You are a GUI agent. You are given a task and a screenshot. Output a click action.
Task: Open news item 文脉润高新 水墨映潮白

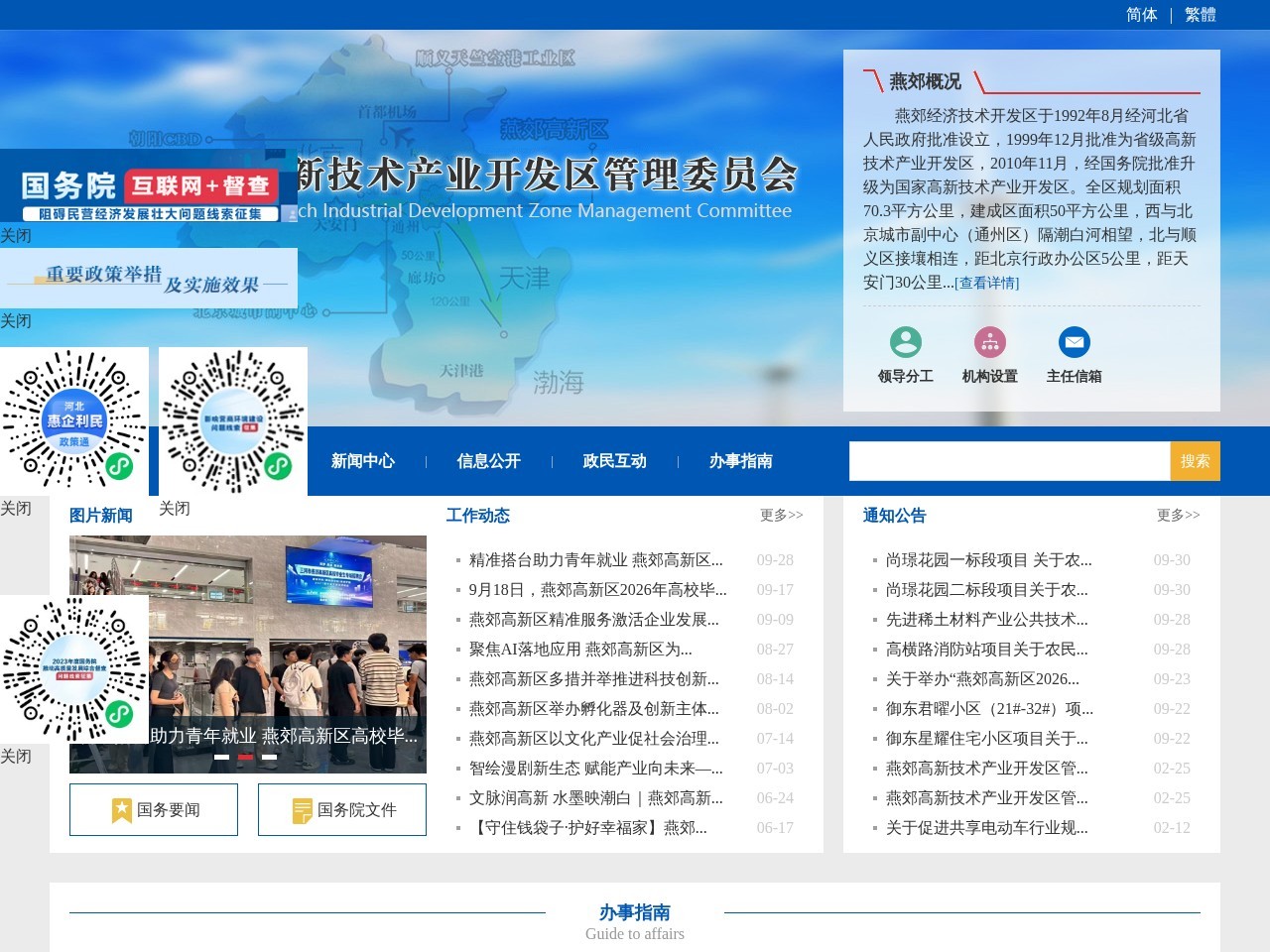[x=596, y=798]
